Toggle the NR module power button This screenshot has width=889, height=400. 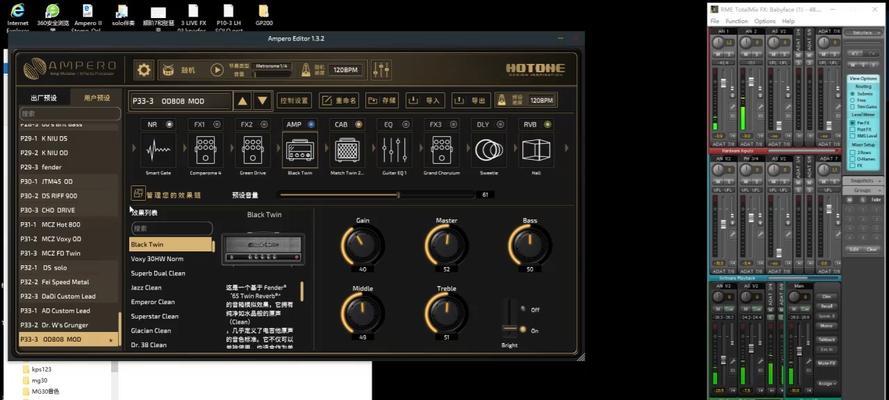(170, 124)
